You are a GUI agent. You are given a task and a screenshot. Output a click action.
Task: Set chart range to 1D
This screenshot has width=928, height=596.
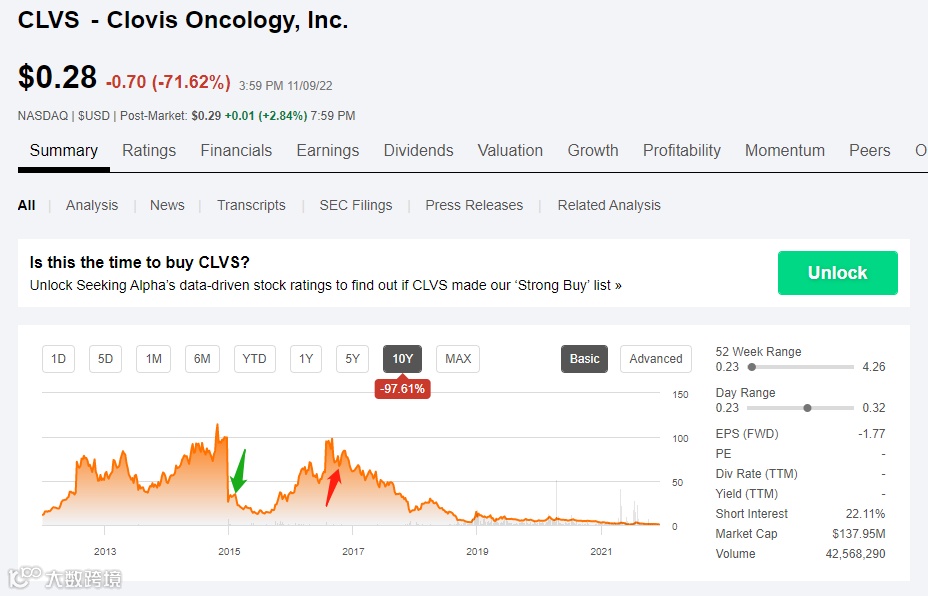(59, 359)
